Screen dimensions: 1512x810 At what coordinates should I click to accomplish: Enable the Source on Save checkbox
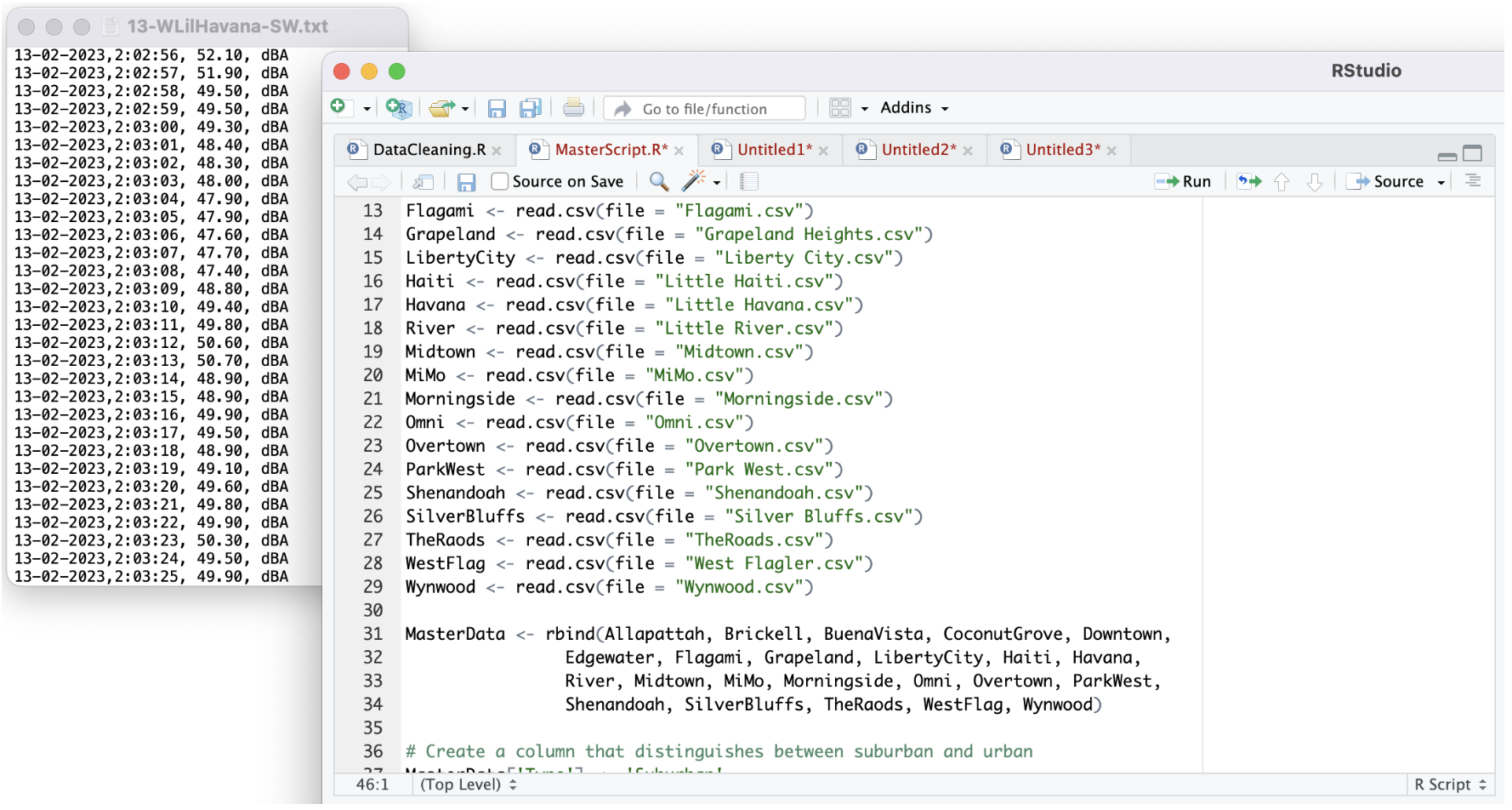(500, 181)
